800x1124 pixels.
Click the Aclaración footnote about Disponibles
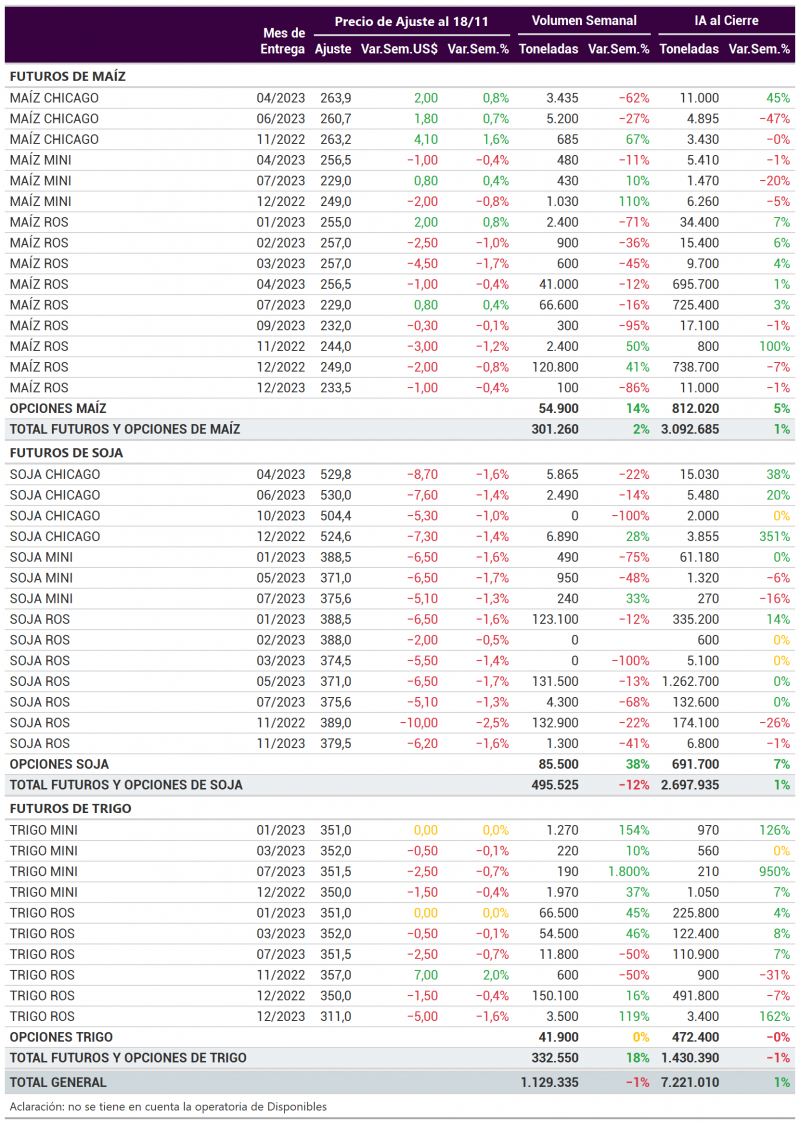[168, 1107]
